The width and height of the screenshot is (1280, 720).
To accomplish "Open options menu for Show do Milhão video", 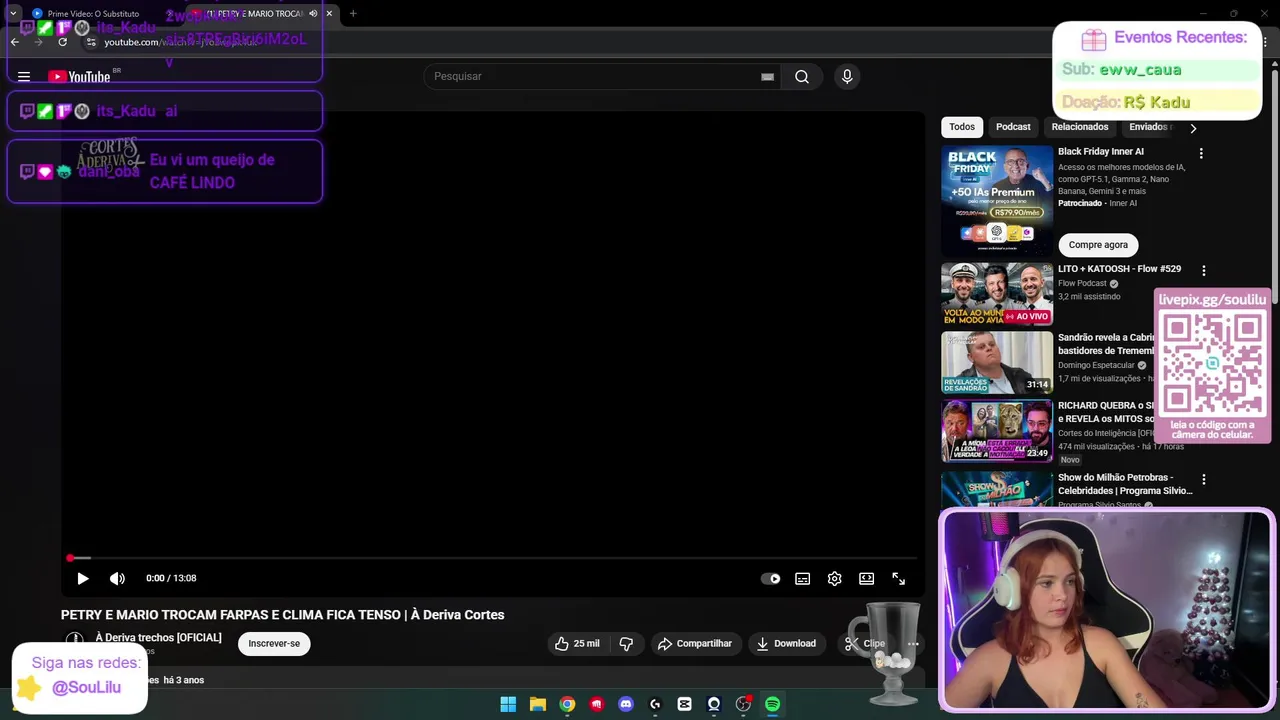I will (1203, 480).
